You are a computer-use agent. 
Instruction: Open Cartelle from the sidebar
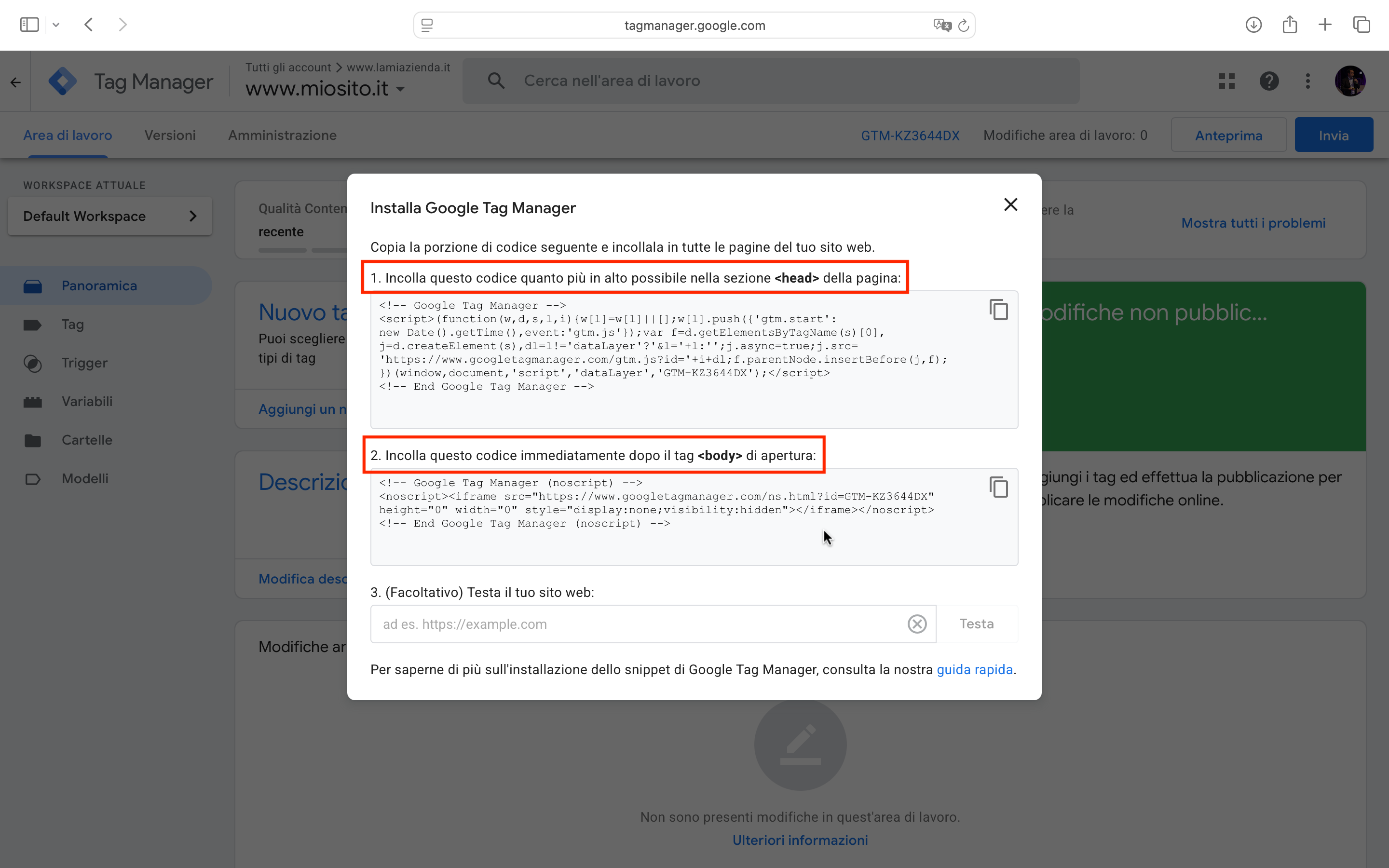pyautogui.click(x=87, y=440)
